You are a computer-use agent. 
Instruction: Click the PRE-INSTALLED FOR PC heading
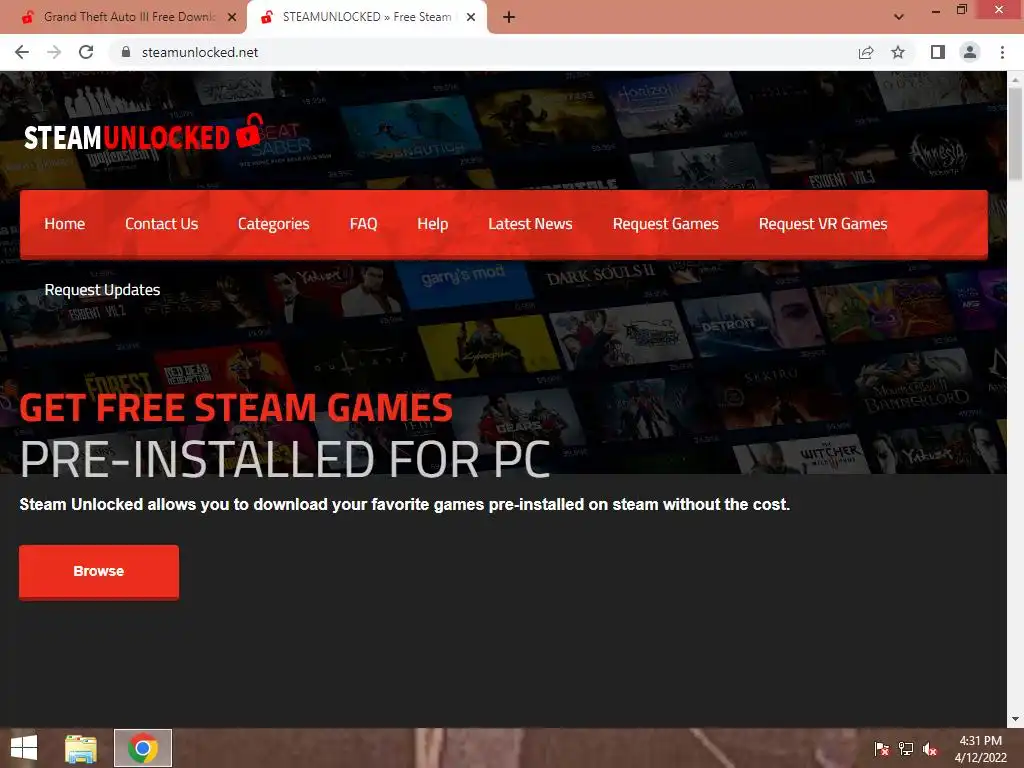point(285,460)
